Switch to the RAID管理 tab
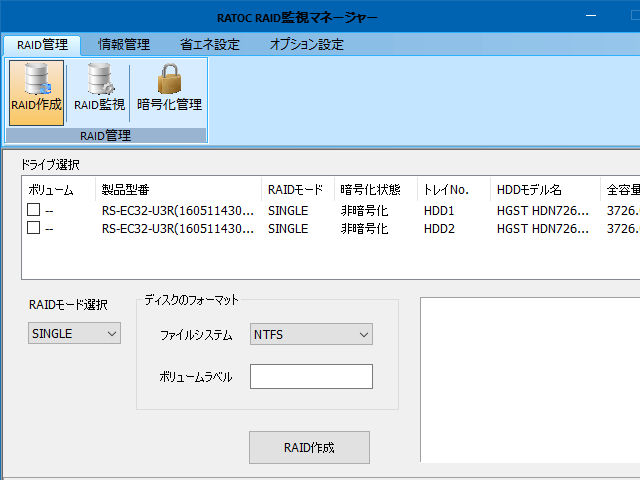Viewport: 640px width, 480px height. point(42,44)
